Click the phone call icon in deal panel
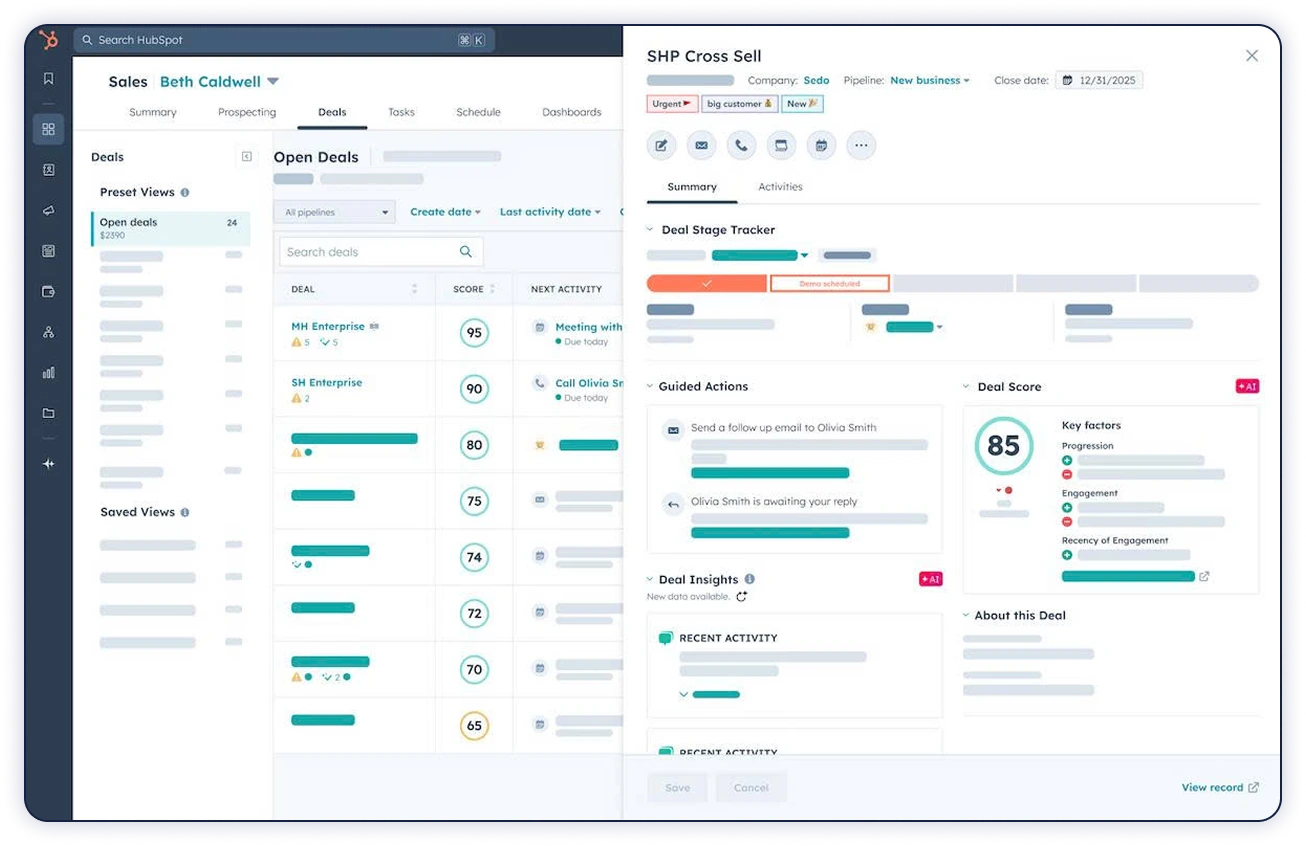This screenshot has height=846, width=1306. [741, 146]
